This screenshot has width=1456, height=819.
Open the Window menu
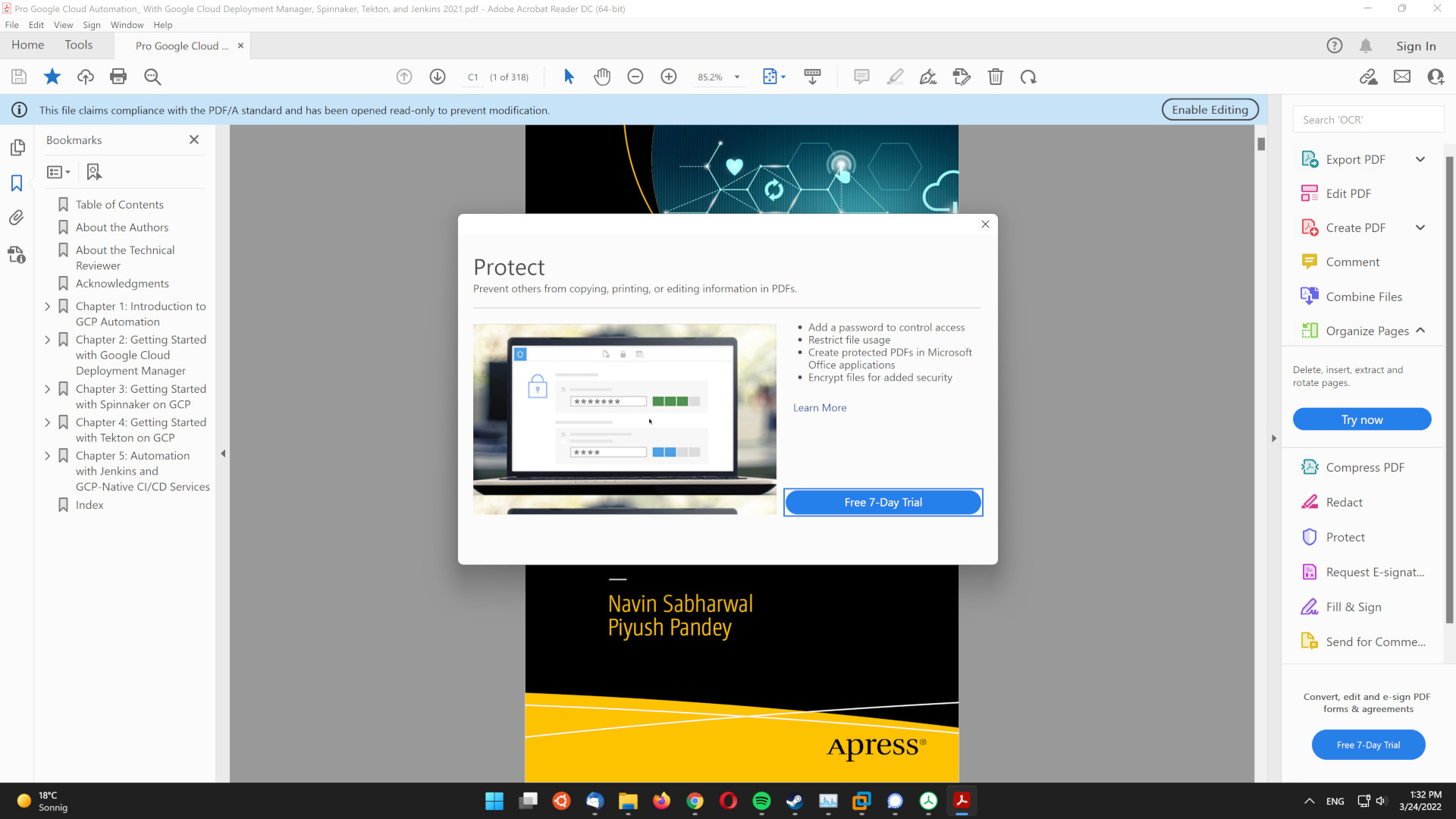tap(127, 25)
